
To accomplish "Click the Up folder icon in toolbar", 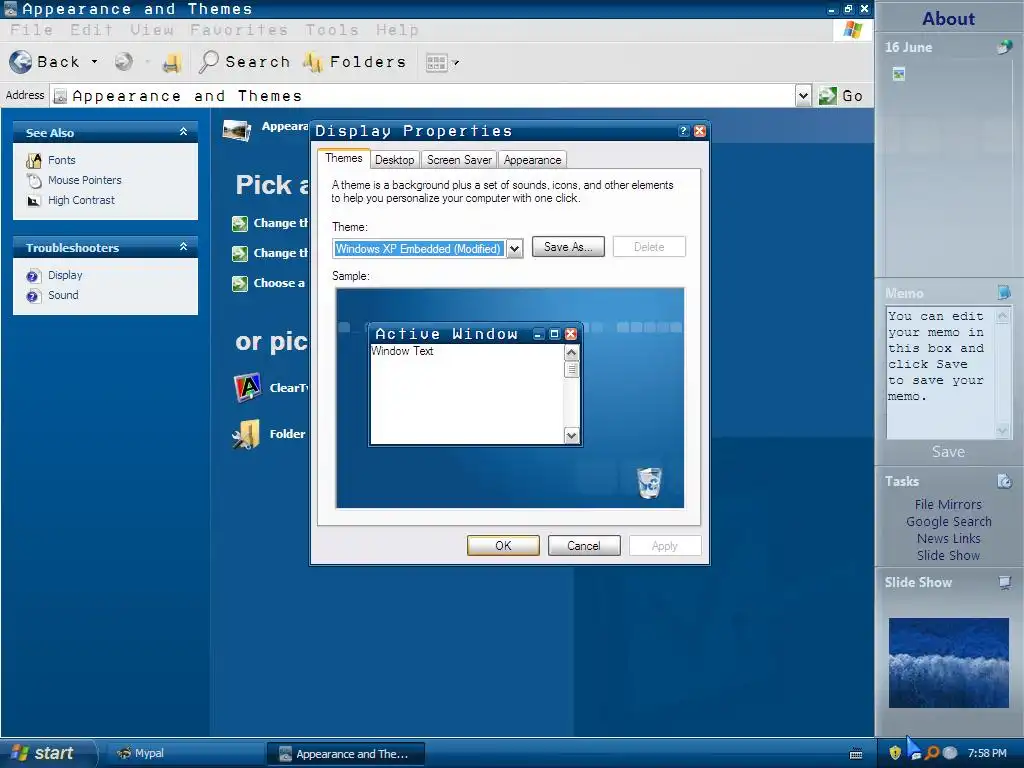I will pyautogui.click(x=172, y=63).
